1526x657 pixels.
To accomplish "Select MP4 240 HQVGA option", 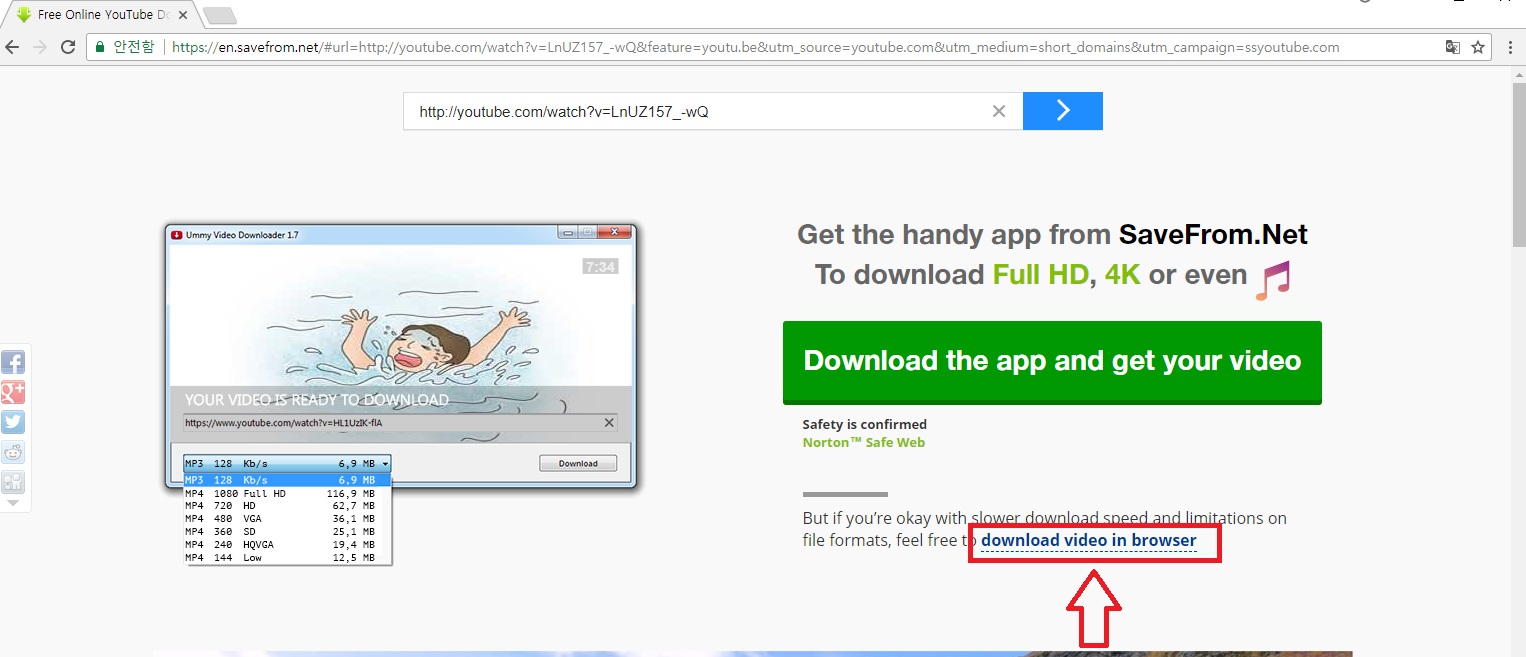I will (287, 545).
